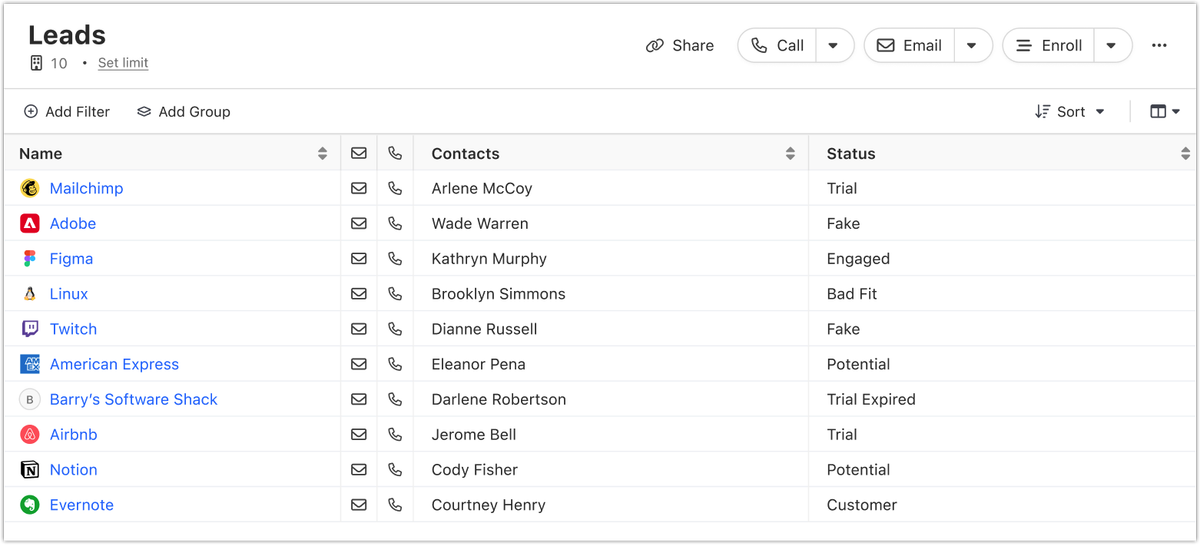Viewport: 1200px width, 549px height.
Task: Open the Airbnb lead link
Action: tap(73, 434)
